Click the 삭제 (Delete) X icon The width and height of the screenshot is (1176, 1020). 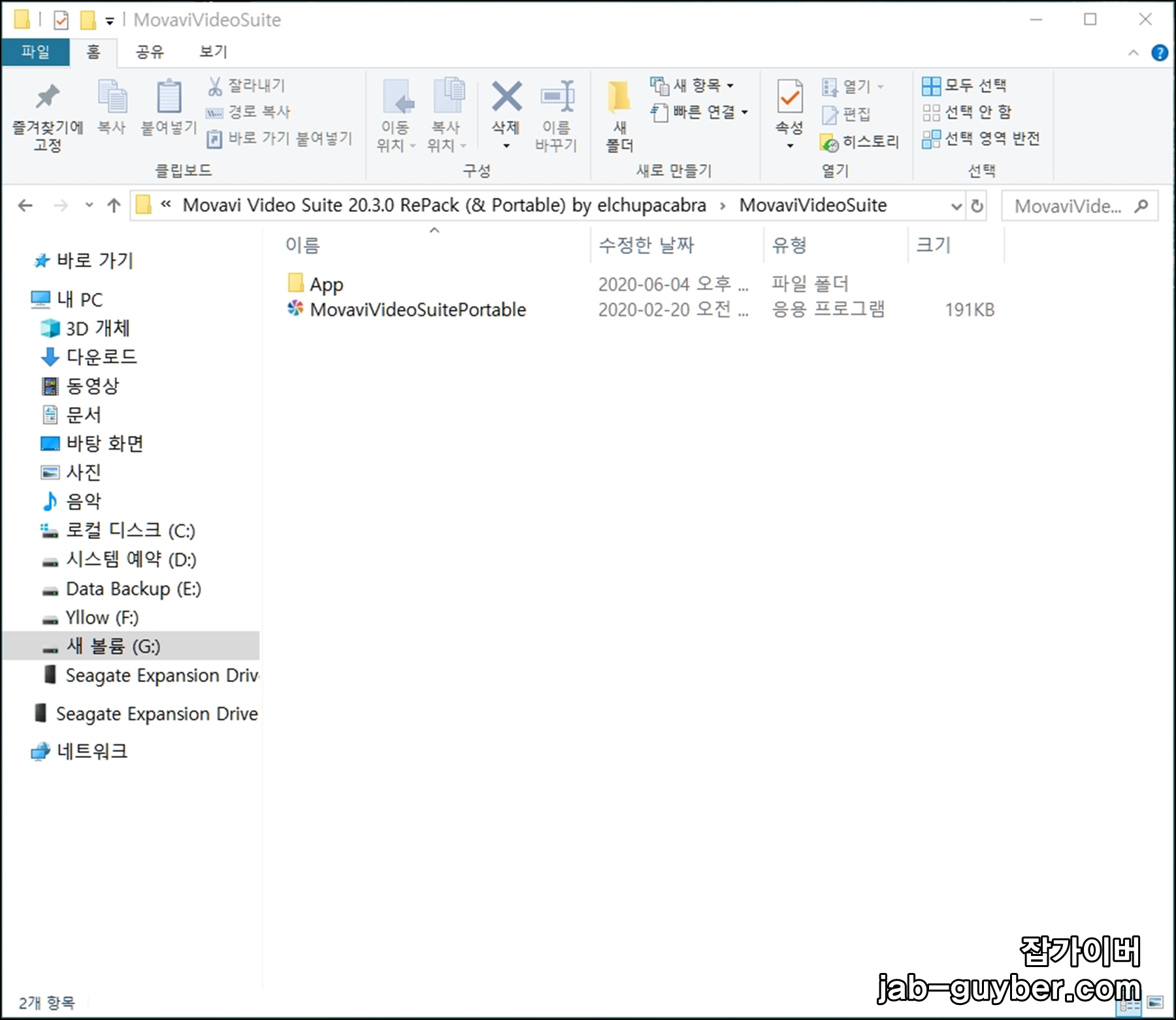506,97
